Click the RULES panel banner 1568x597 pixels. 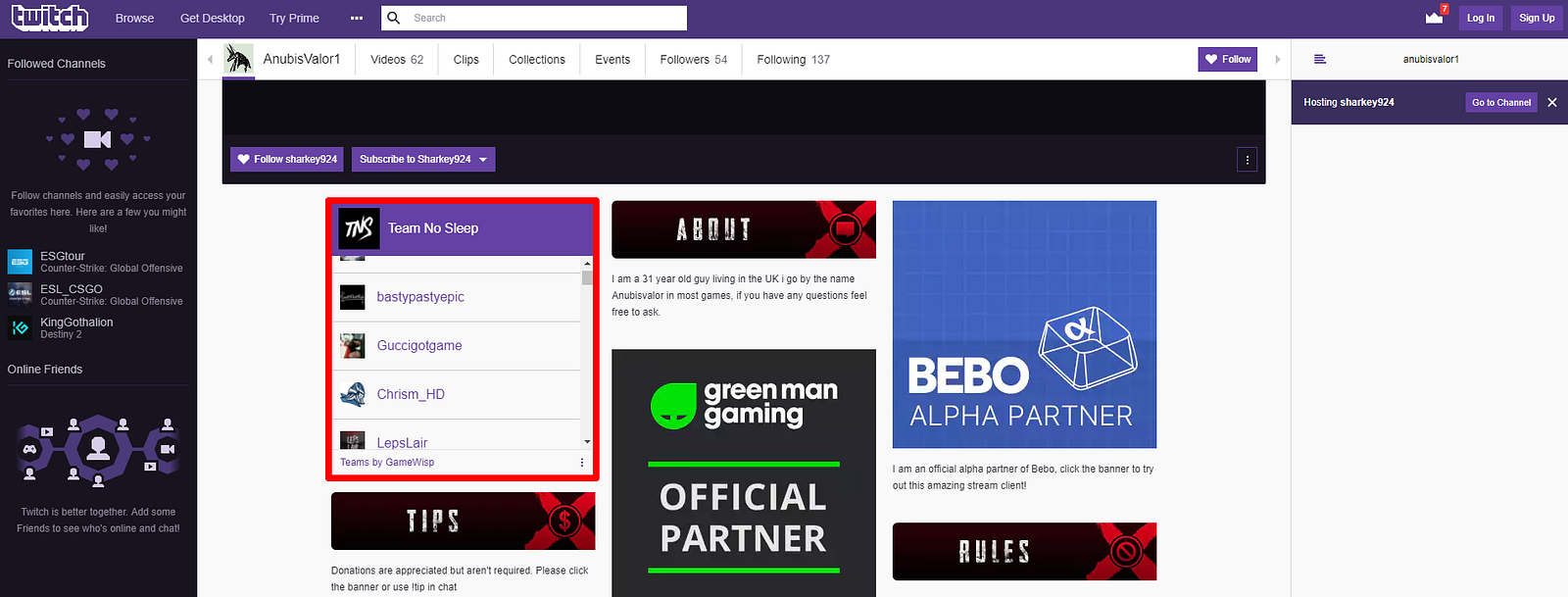point(1024,552)
